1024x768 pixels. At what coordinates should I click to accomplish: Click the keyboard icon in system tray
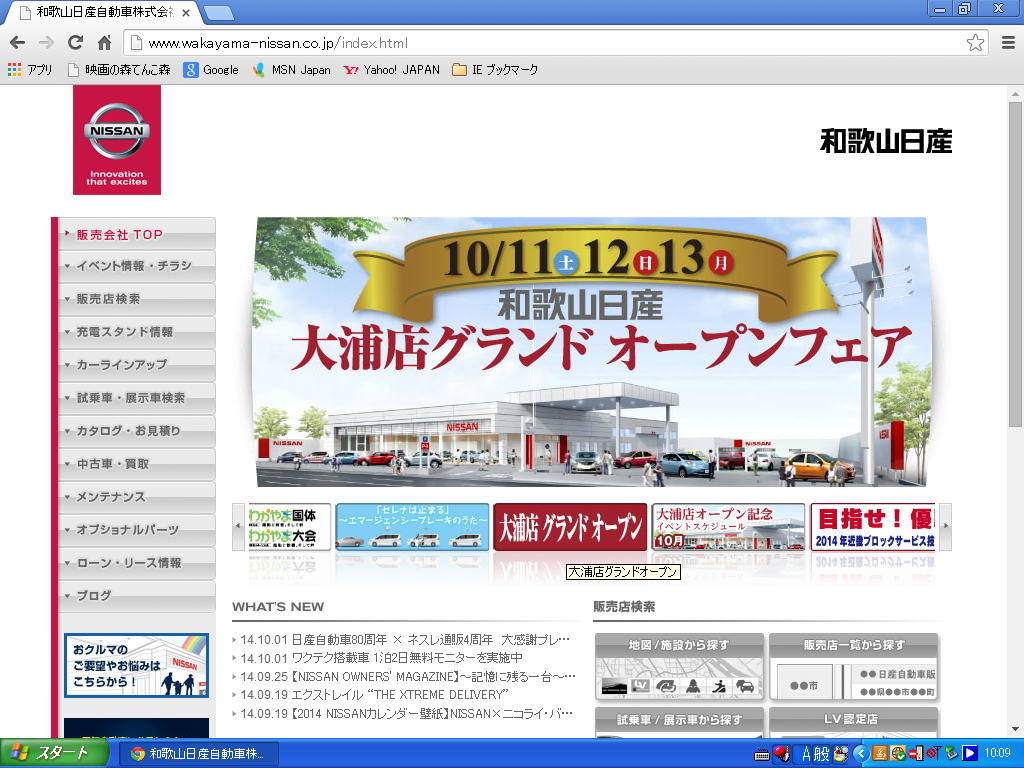tap(761, 755)
